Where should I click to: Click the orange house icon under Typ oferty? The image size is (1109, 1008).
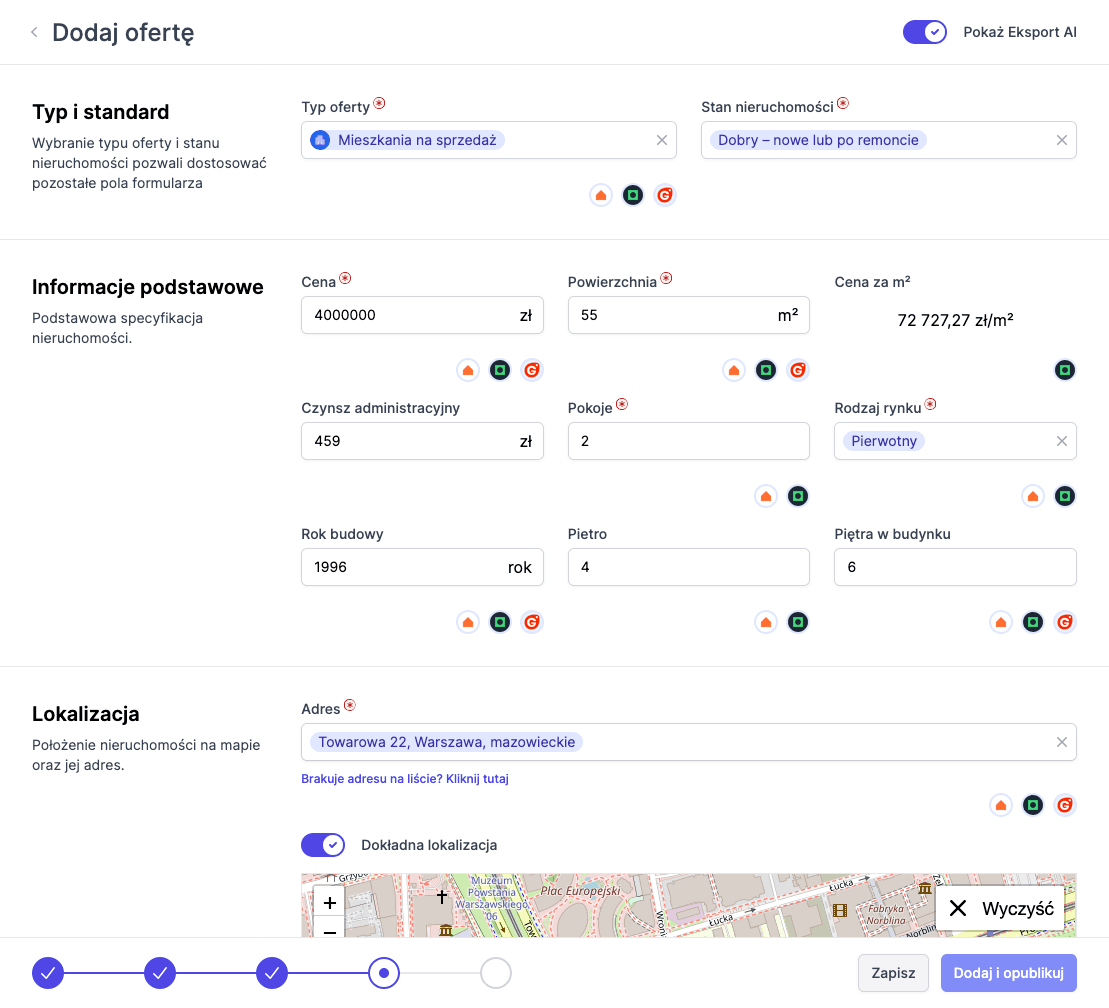(601, 195)
